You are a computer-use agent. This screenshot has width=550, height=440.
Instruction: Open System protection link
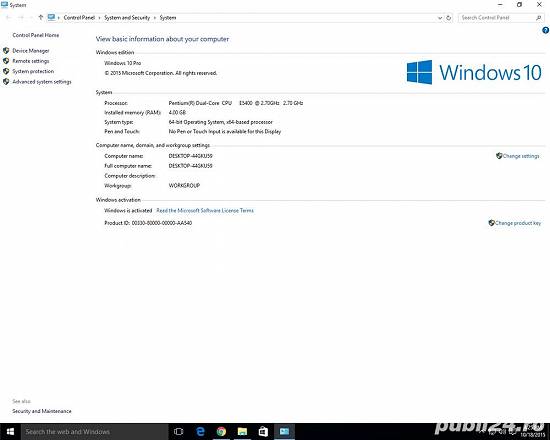click(x=33, y=71)
